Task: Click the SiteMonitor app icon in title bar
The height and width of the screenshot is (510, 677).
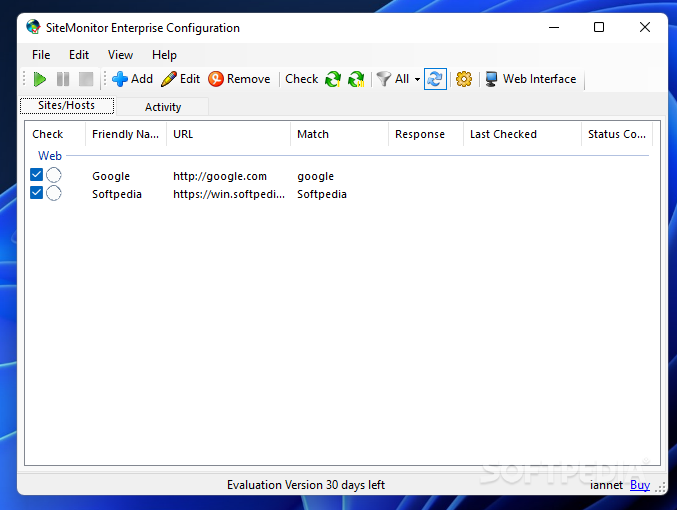Action: tap(33, 27)
